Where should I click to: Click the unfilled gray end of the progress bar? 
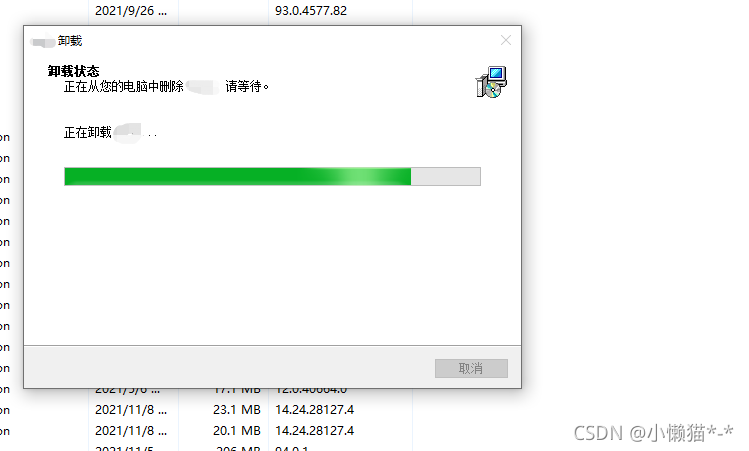coord(446,176)
